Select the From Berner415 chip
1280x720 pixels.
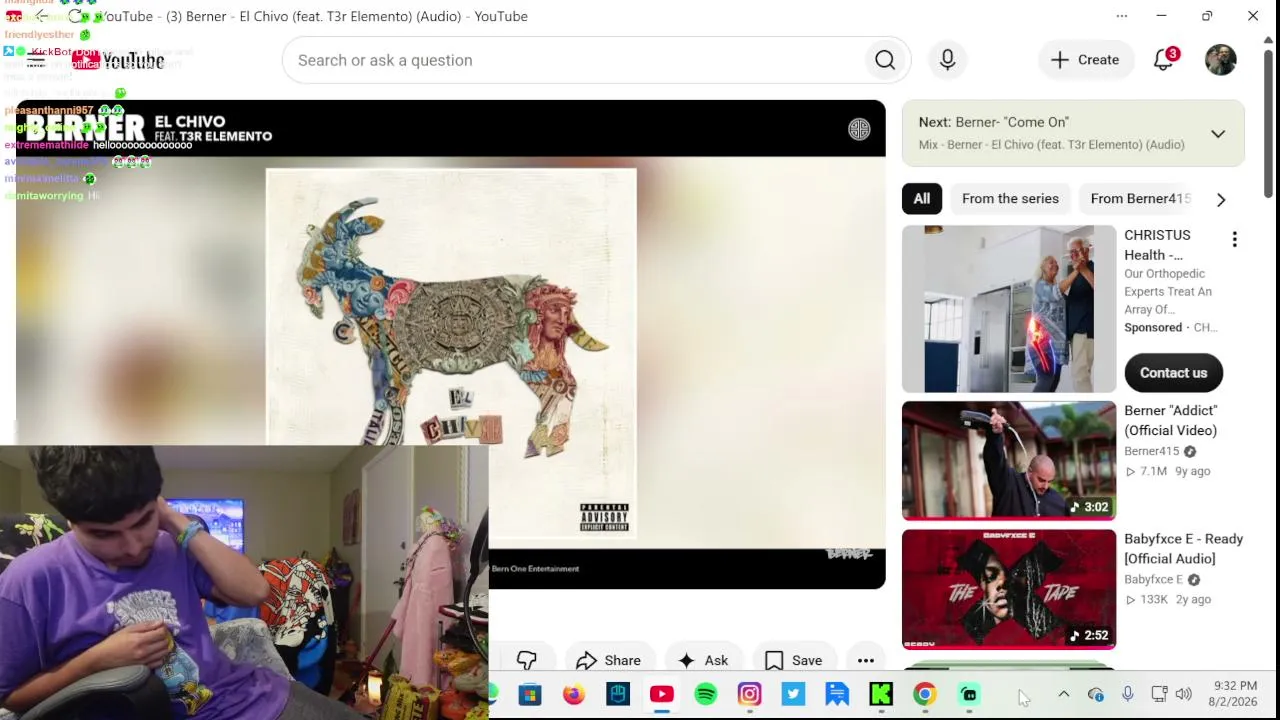(x=1140, y=198)
